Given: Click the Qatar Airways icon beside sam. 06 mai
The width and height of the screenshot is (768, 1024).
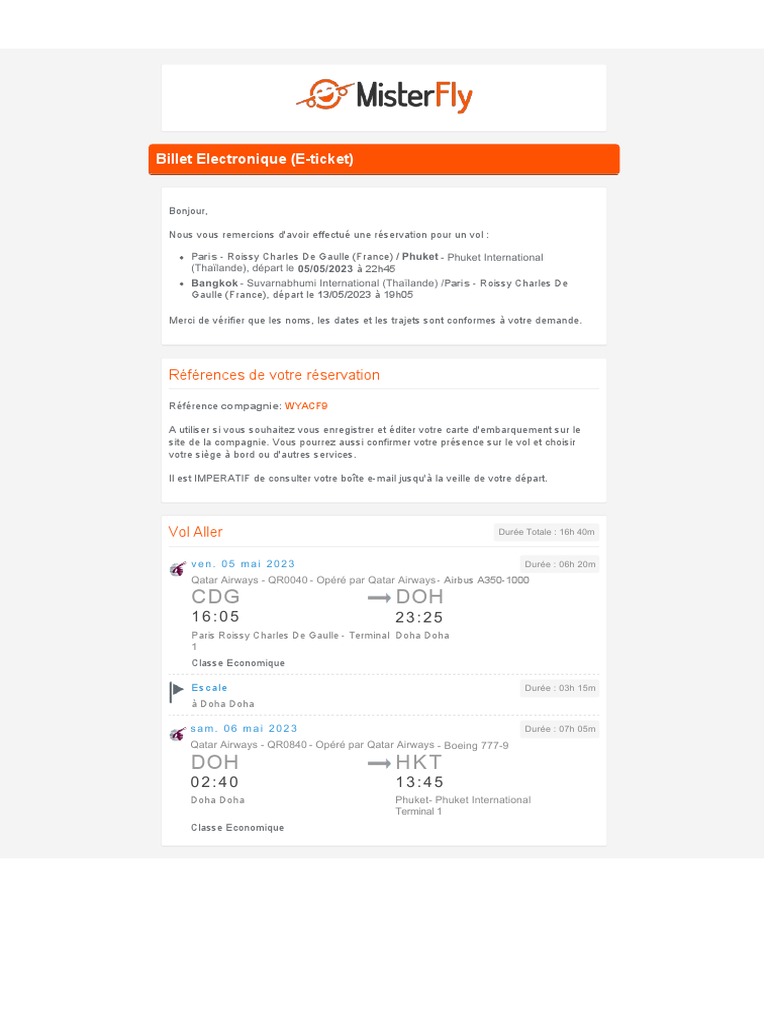Looking at the screenshot, I should pos(178,736).
